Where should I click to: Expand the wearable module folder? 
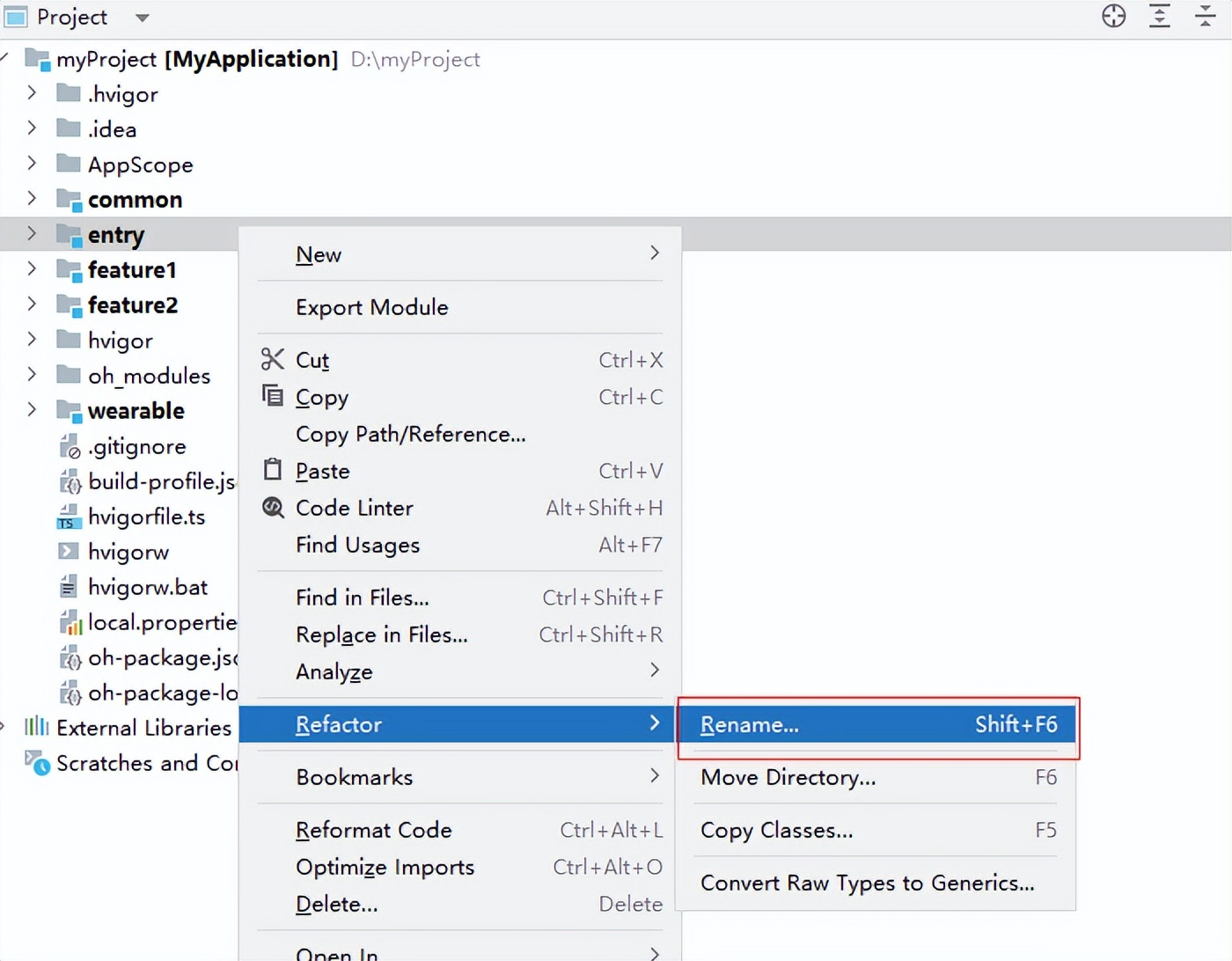[x=32, y=410]
